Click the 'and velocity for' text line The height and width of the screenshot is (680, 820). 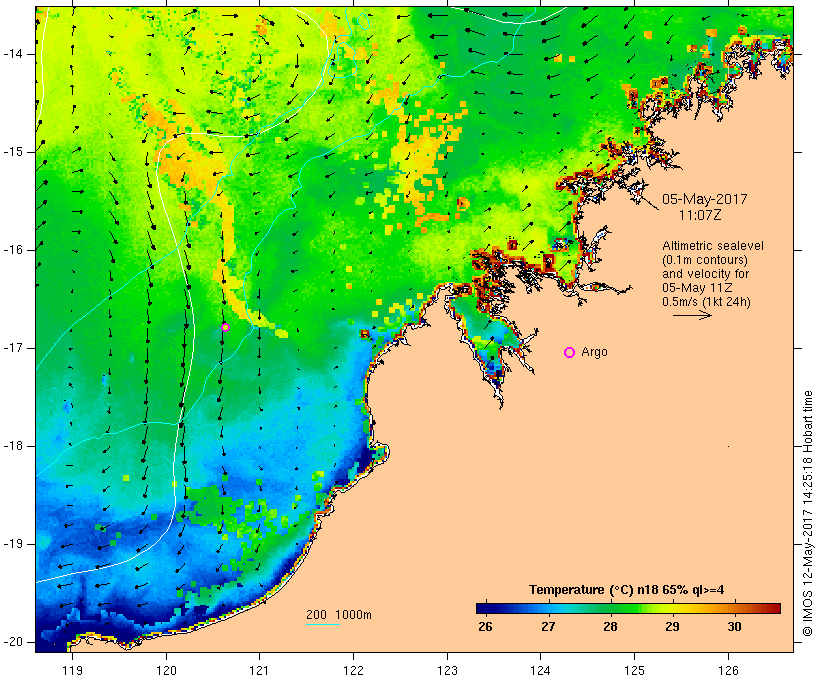[705, 274]
